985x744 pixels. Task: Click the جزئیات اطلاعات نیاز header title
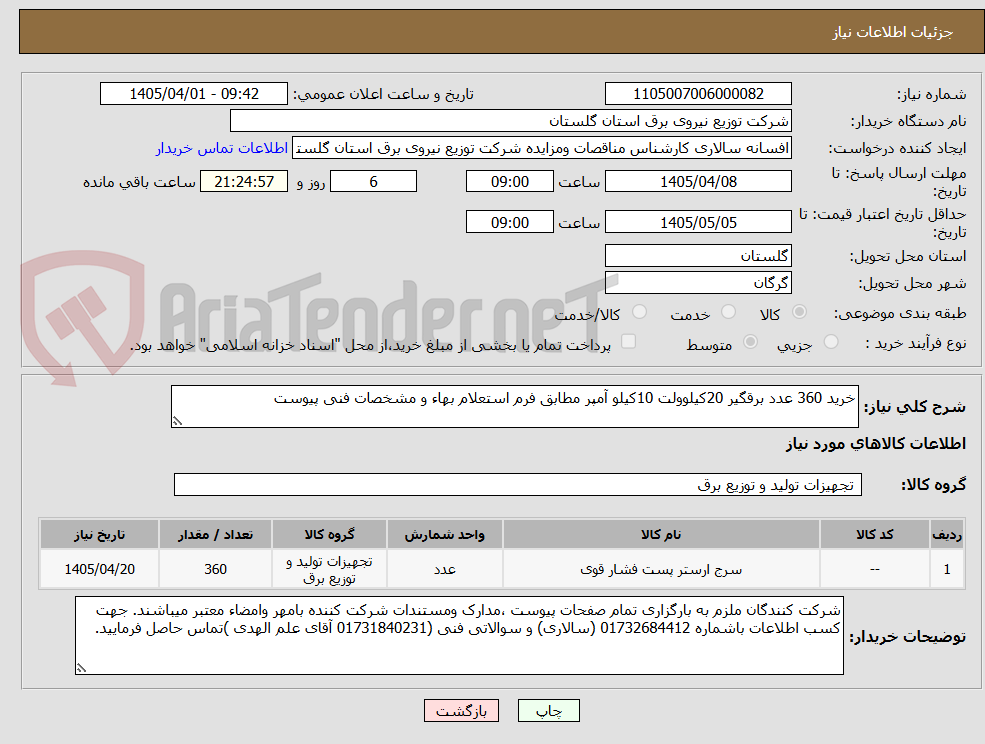point(893,32)
